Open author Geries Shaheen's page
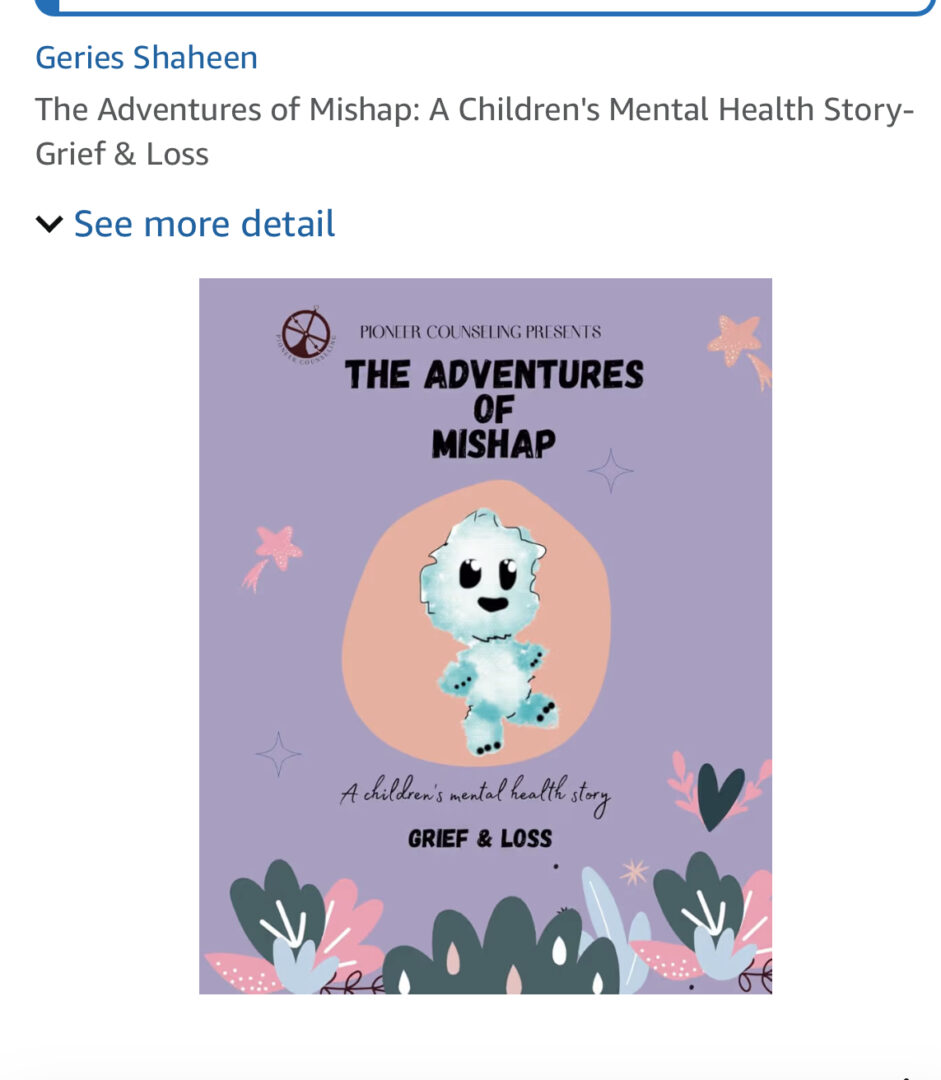The height and width of the screenshot is (1080, 941). 146,57
